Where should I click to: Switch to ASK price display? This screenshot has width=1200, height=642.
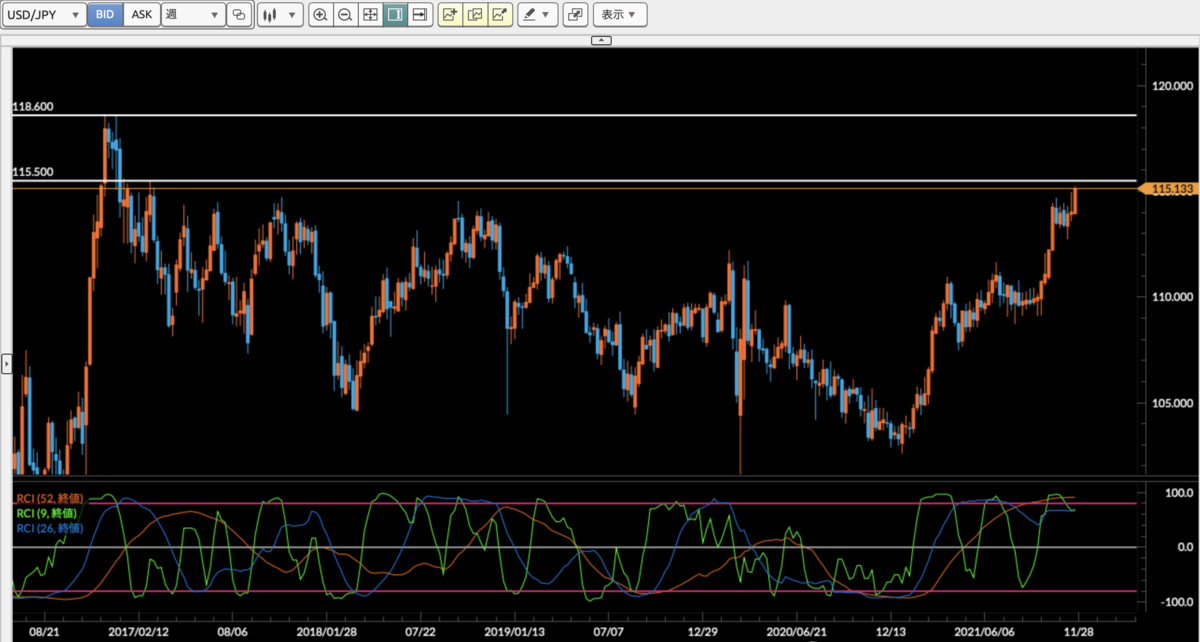(141, 15)
